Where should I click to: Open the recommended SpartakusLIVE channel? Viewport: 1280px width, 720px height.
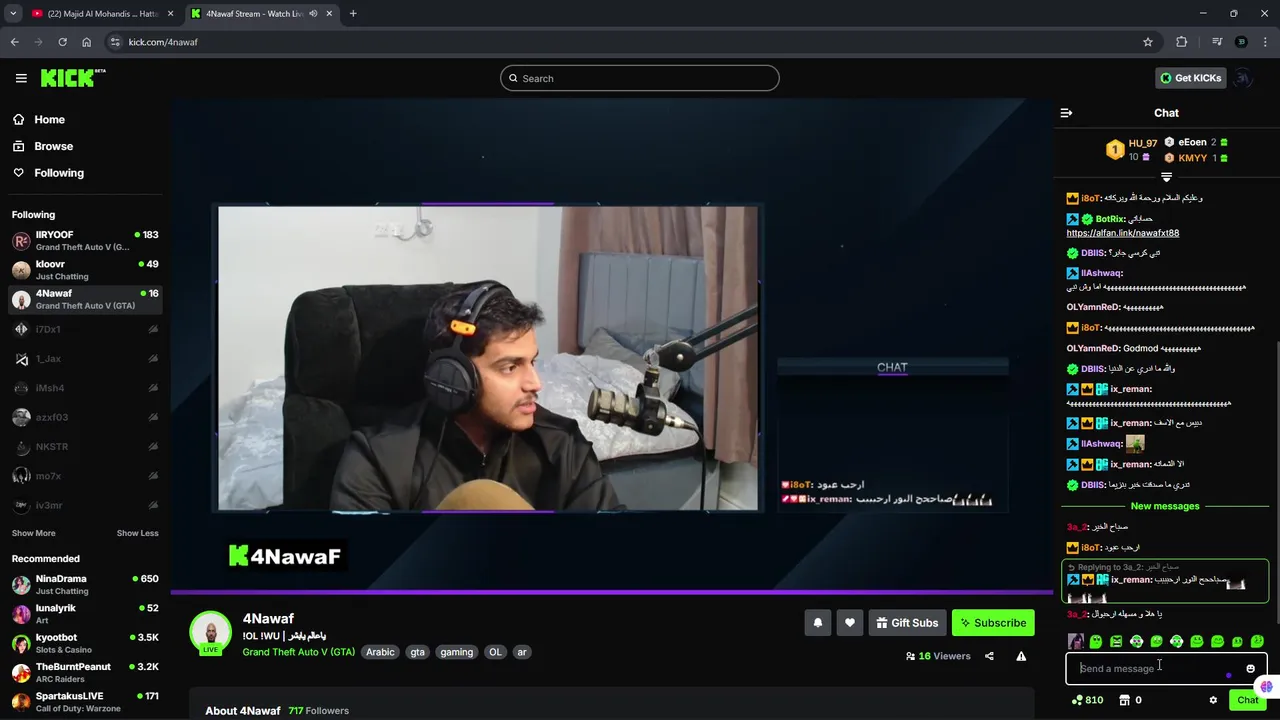click(x=85, y=702)
